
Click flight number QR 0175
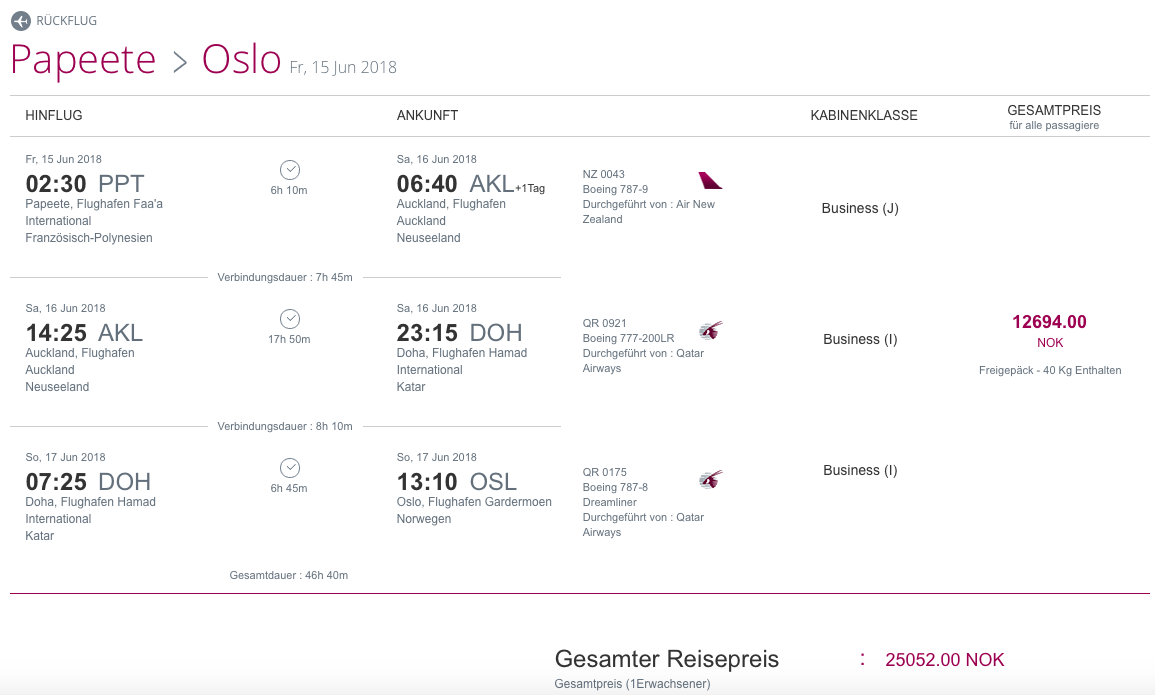click(x=604, y=473)
